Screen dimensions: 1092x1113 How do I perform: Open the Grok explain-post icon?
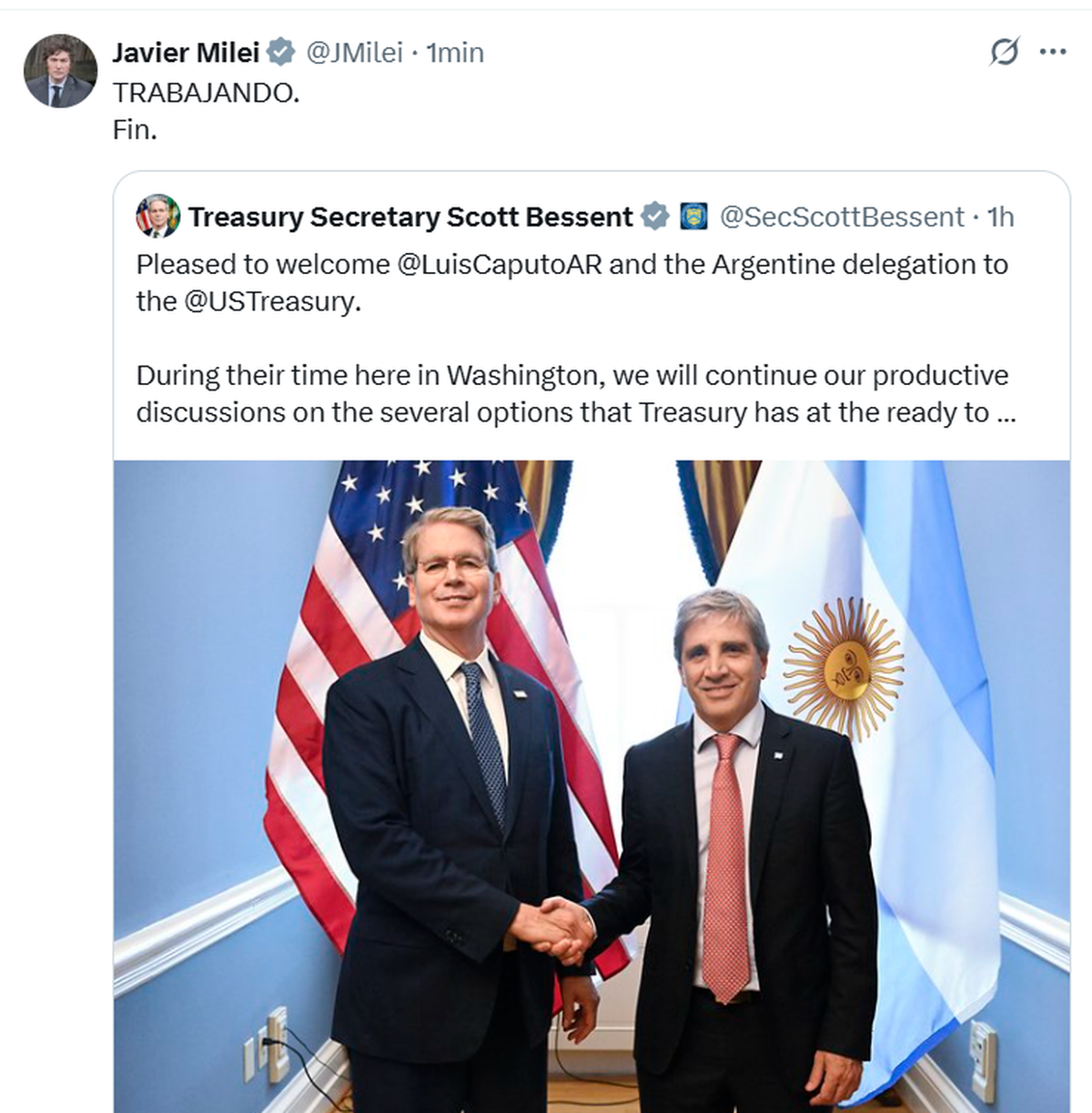pos(1005,52)
